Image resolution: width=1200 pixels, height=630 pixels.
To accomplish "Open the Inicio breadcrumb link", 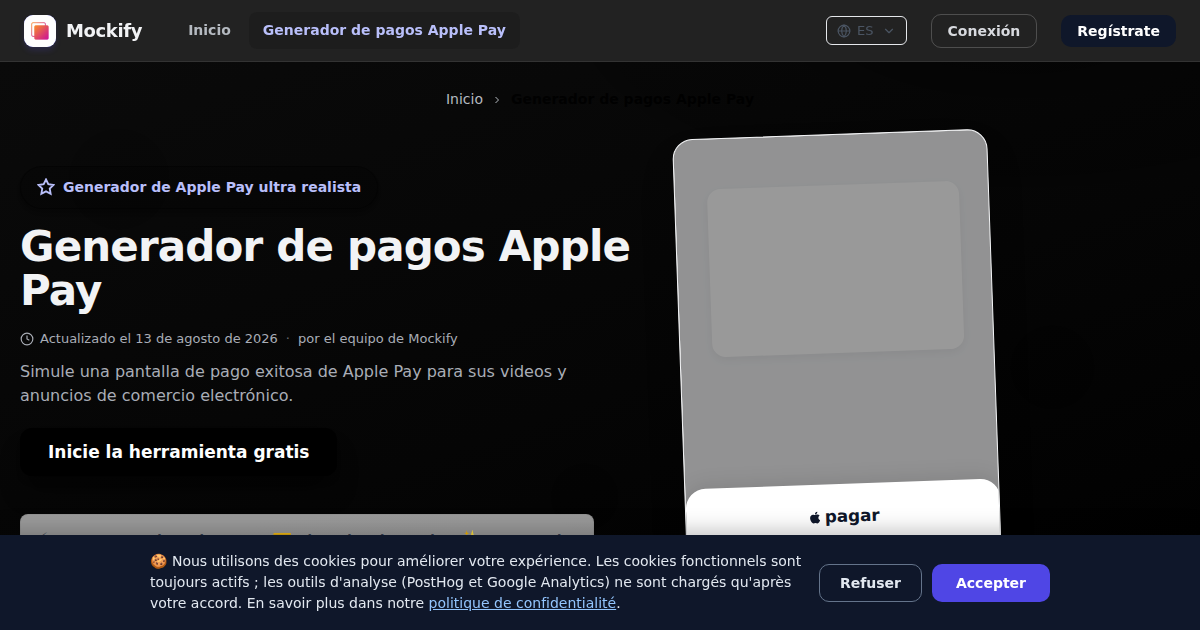I will point(464,99).
